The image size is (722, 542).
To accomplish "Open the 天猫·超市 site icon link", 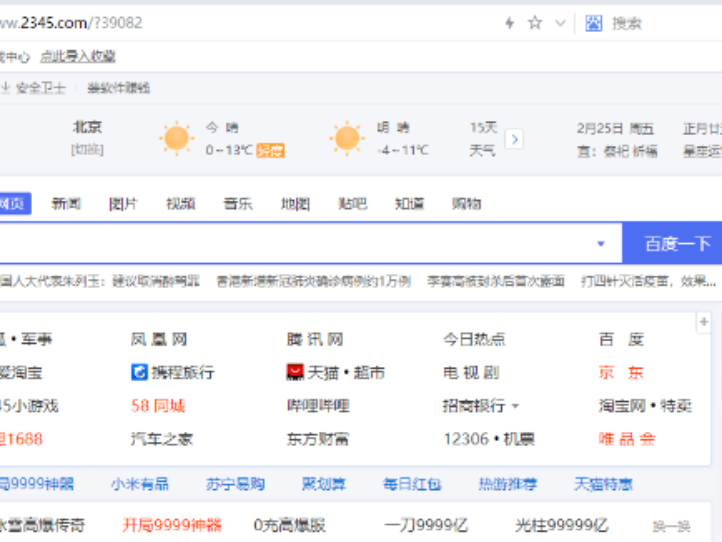I will point(295,373).
